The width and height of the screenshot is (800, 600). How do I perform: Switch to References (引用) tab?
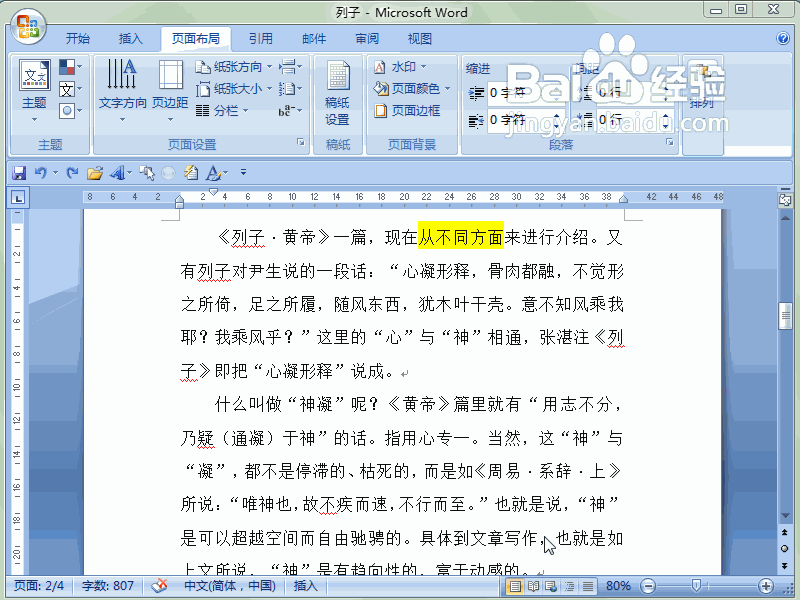tap(261, 39)
